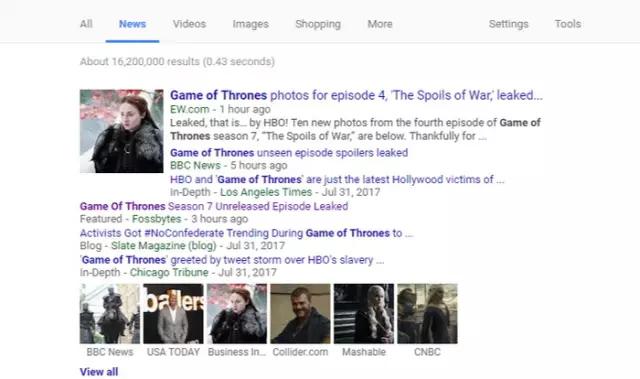The width and height of the screenshot is (640, 379).
Task: Click the CNBC thumbnail image
Action: click(x=427, y=313)
